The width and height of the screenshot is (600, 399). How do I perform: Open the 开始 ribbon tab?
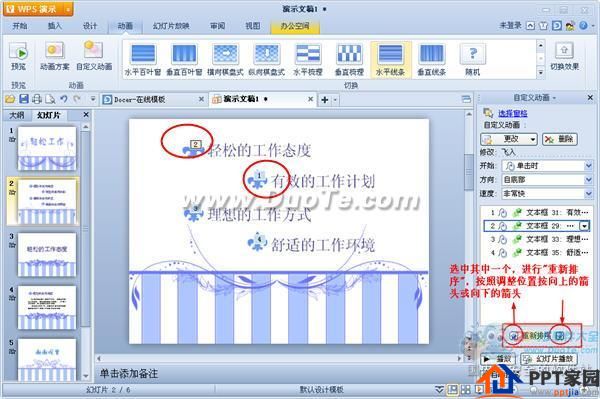(20, 26)
